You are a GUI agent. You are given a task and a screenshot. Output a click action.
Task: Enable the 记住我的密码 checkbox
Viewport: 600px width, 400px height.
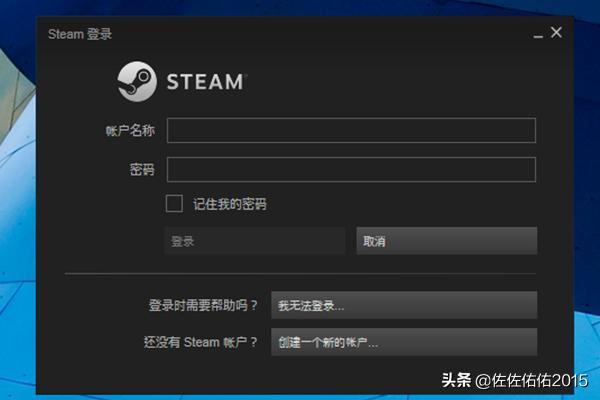(x=174, y=203)
